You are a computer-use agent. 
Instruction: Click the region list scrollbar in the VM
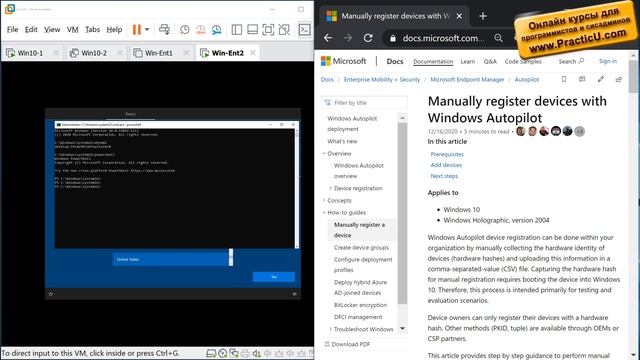(x=231, y=257)
